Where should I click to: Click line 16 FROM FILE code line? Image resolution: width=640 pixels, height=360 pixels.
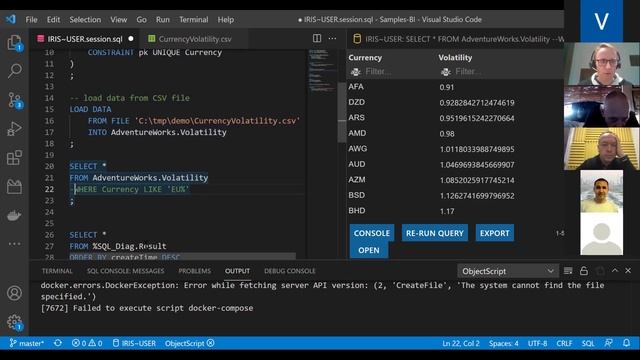[193, 121]
